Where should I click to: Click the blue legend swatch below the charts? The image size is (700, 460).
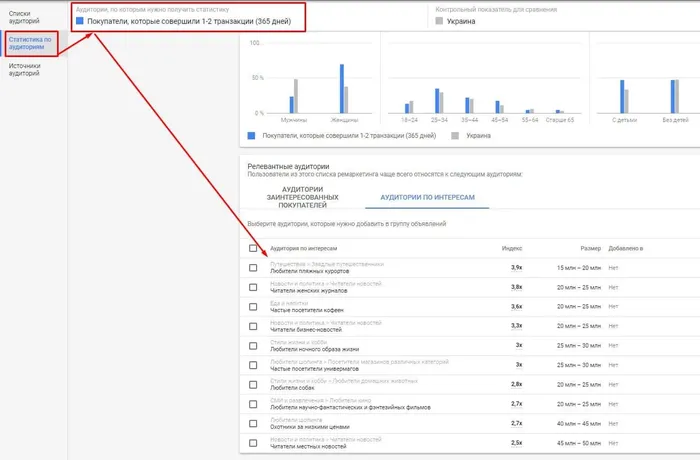pyautogui.click(x=251, y=135)
